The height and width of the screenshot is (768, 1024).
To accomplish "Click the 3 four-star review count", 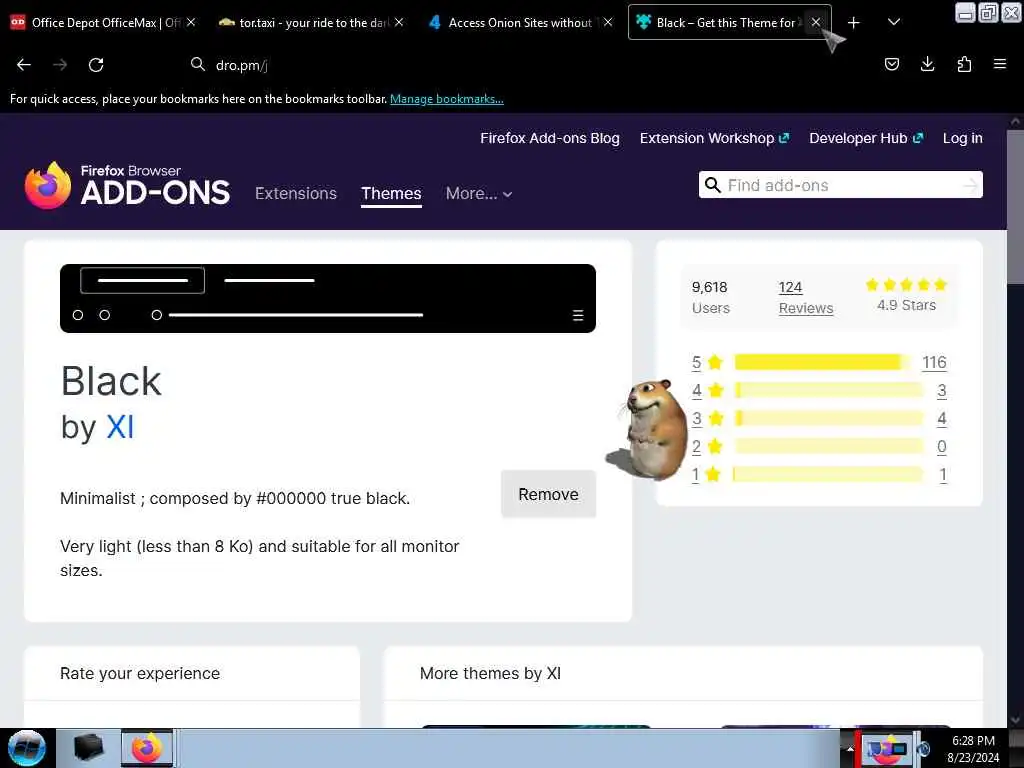I will tap(941, 391).
